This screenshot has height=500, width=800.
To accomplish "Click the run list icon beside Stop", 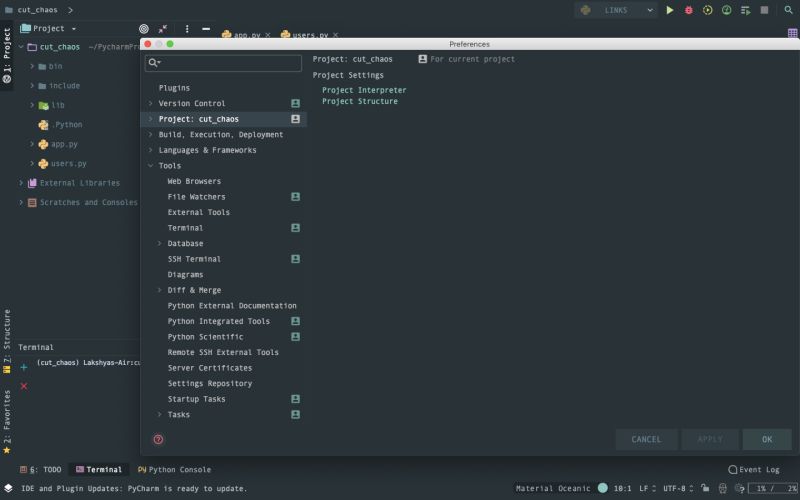I will pyautogui.click(x=745, y=10).
